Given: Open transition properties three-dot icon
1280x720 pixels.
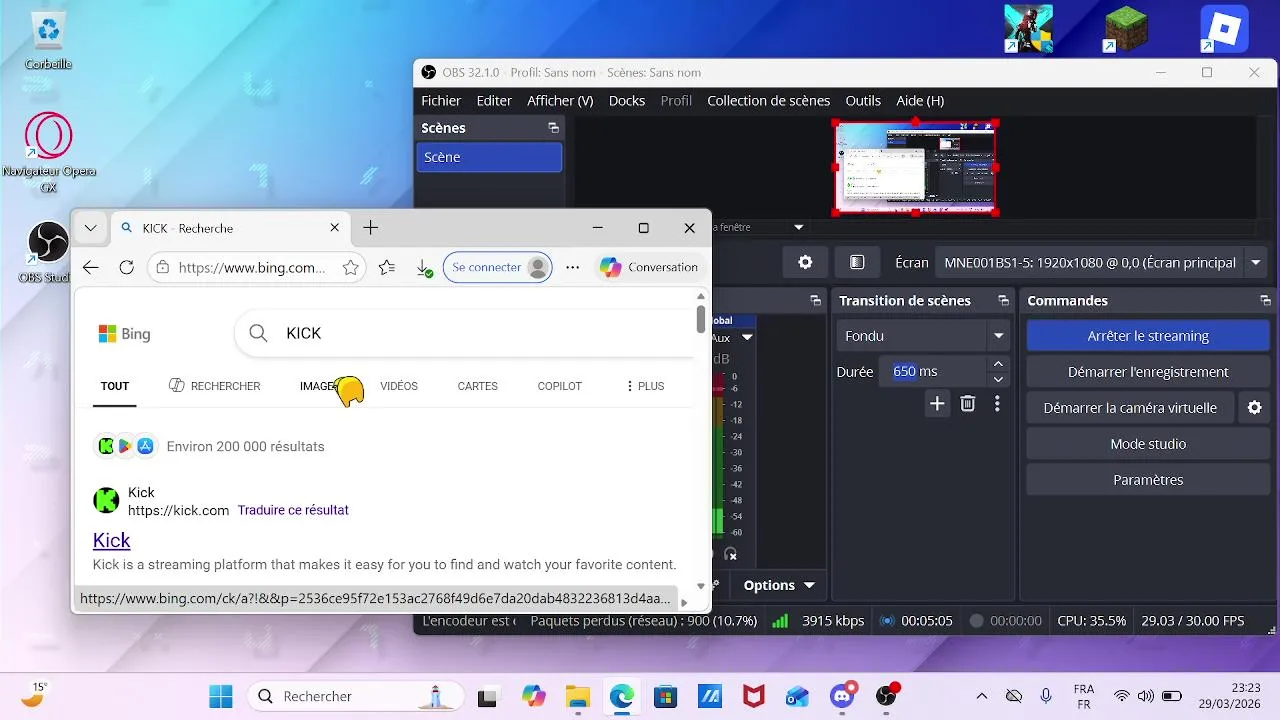Looking at the screenshot, I should 997,404.
